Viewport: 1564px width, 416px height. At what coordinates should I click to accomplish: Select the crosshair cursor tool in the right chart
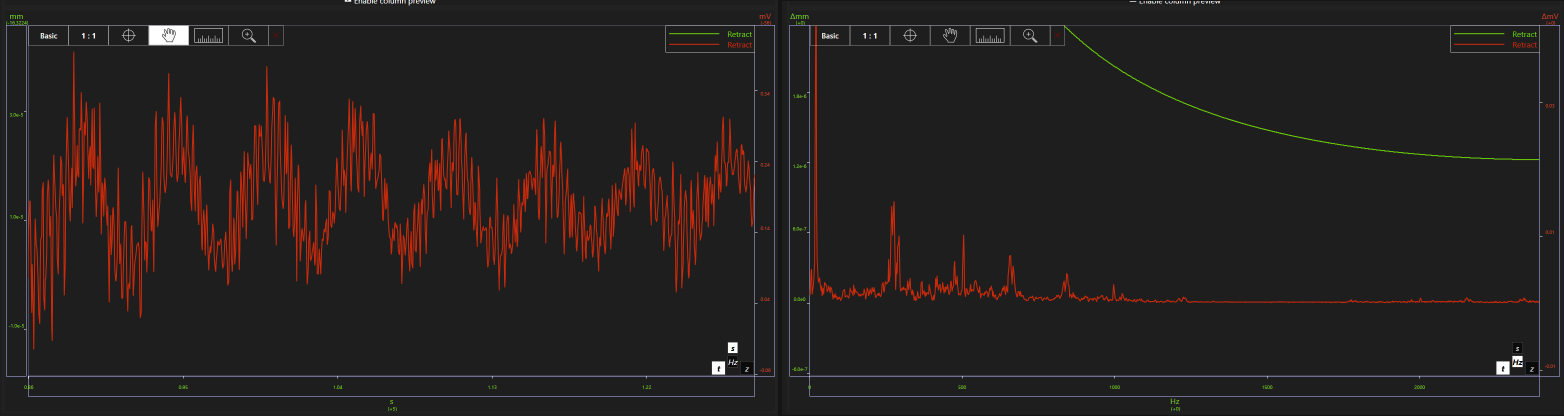click(x=910, y=36)
